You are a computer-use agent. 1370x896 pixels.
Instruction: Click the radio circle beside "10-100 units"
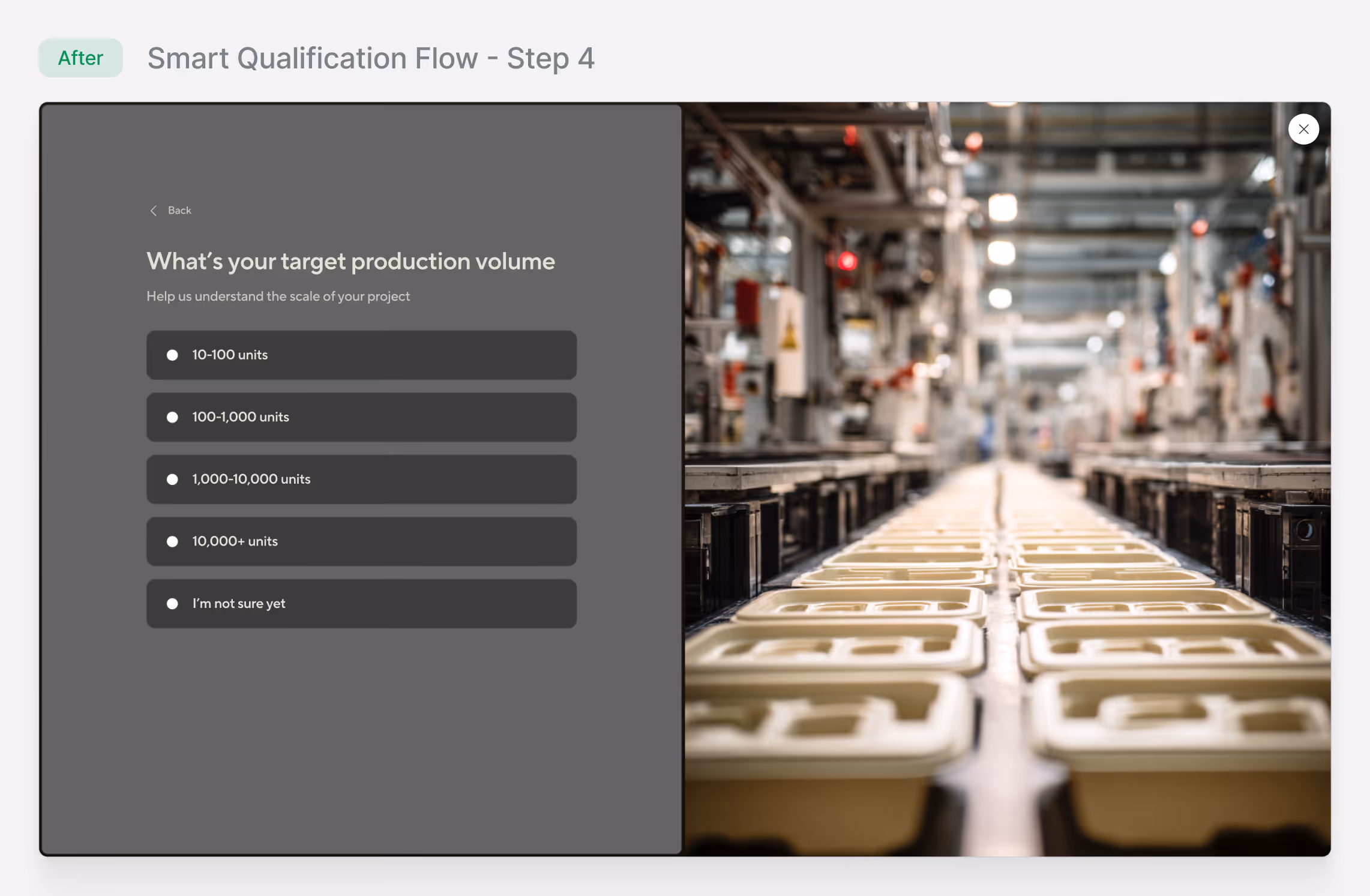coord(173,355)
